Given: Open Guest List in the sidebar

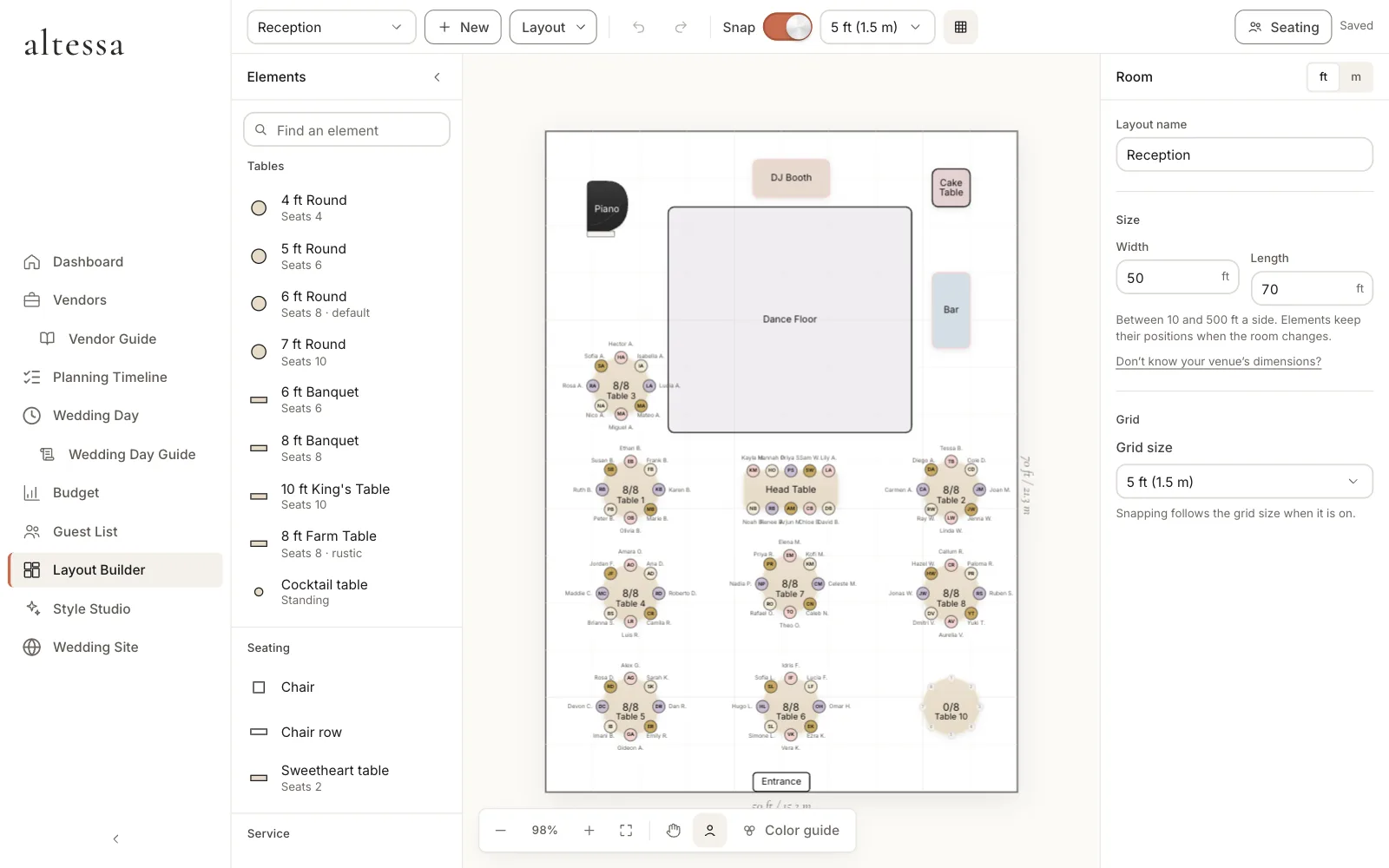Looking at the screenshot, I should (115, 531).
